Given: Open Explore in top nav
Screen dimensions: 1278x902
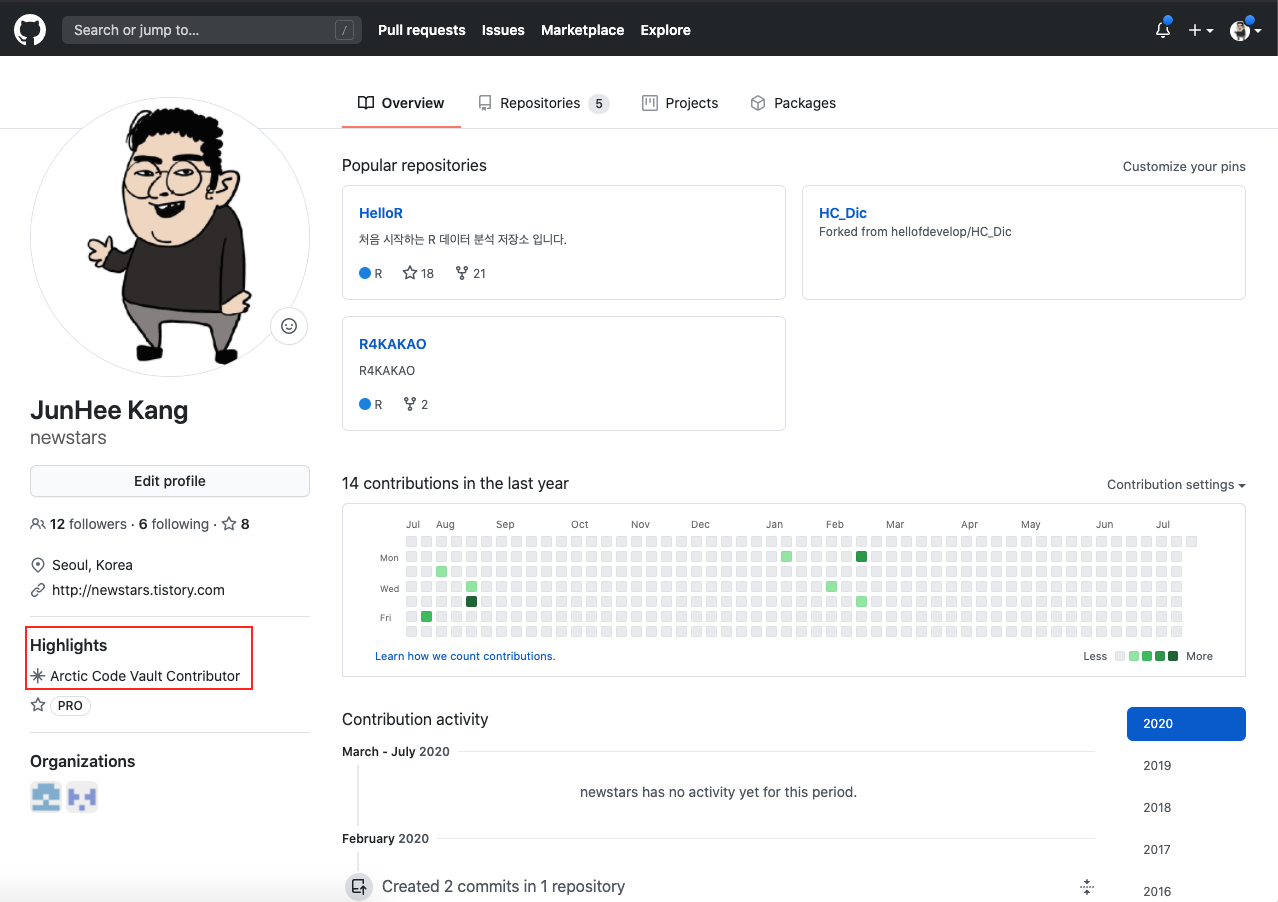Looking at the screenshot, I should pos(666,30).
